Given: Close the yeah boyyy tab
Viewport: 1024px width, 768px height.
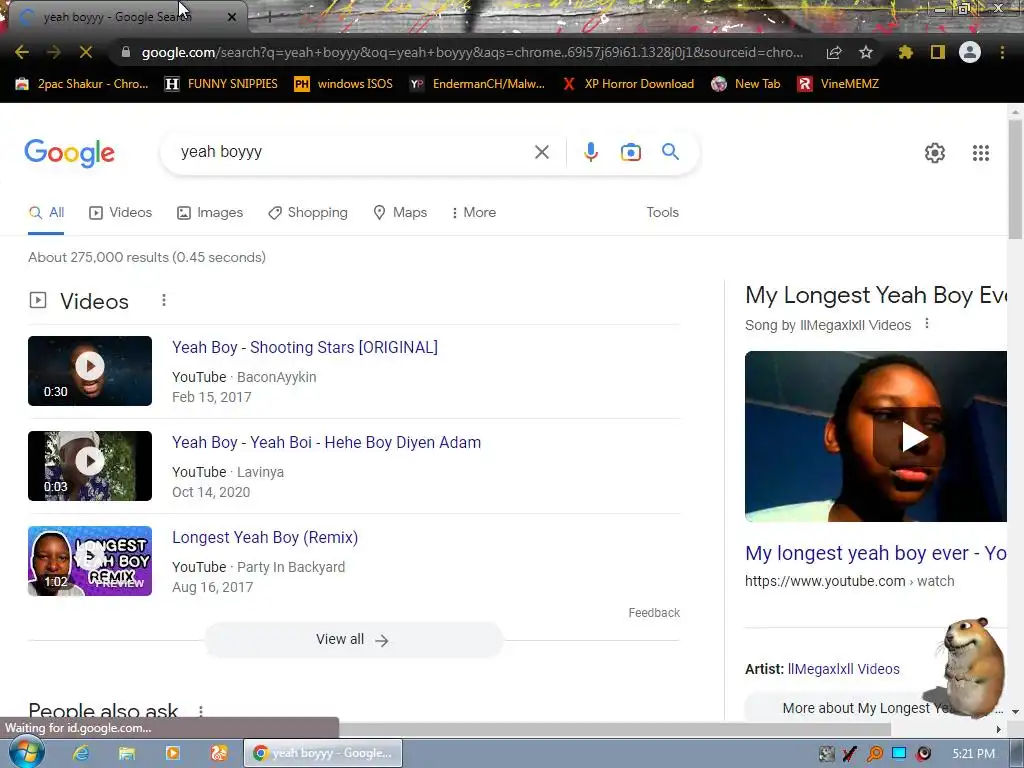Looking at the screenshot, I should (232, 17).
